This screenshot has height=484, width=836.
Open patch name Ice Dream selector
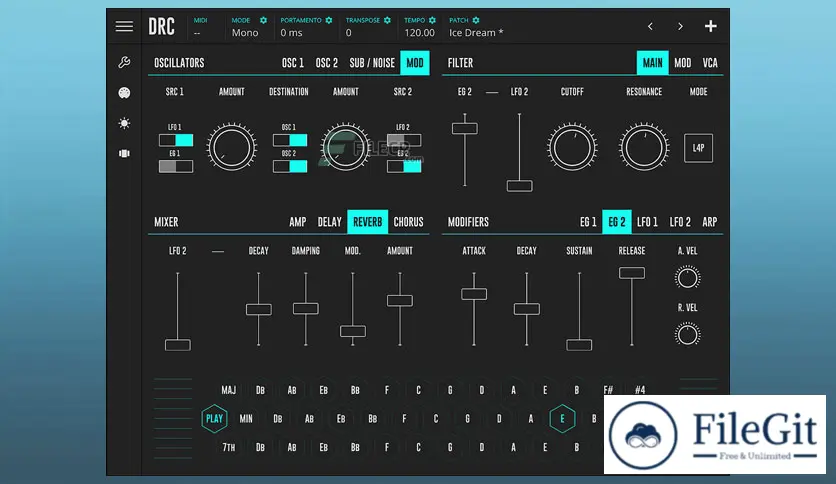tap(476, 33)
